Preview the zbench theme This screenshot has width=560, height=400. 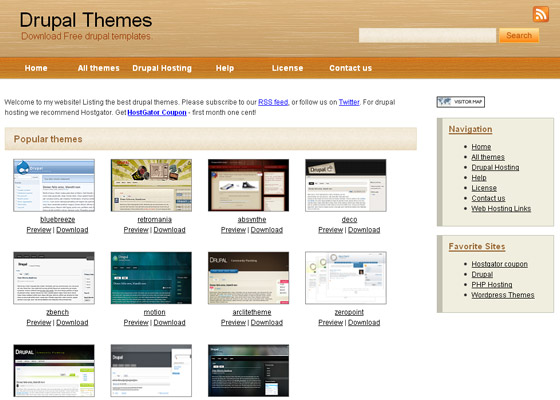39,322
